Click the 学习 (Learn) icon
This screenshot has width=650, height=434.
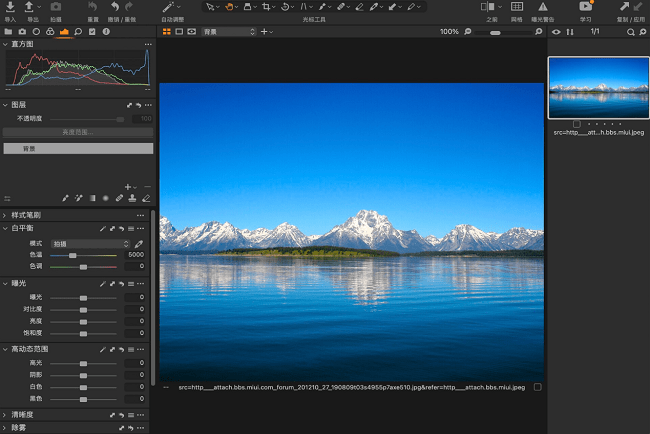pos(585,7)
